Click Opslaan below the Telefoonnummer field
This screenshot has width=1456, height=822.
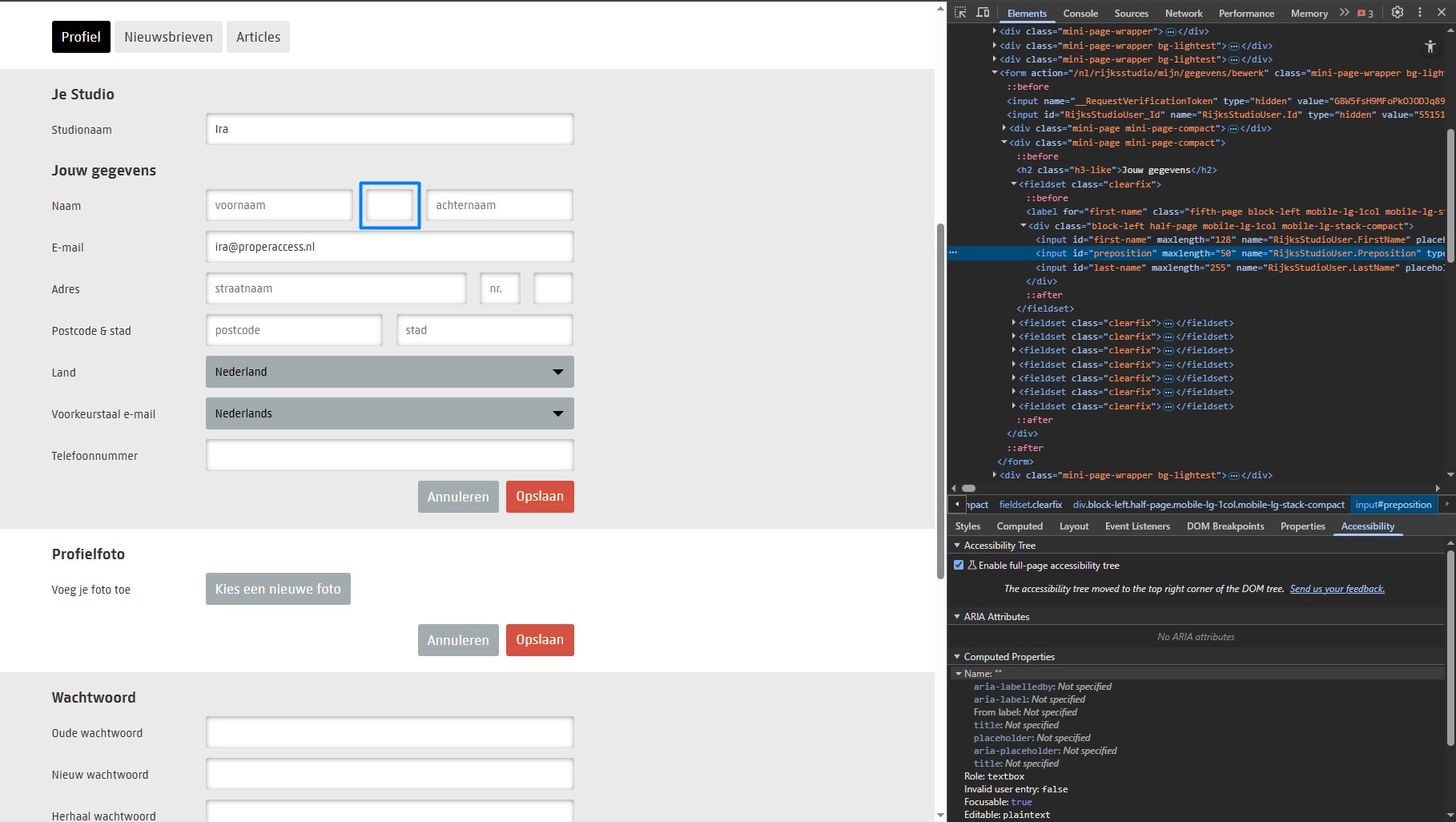540,497
